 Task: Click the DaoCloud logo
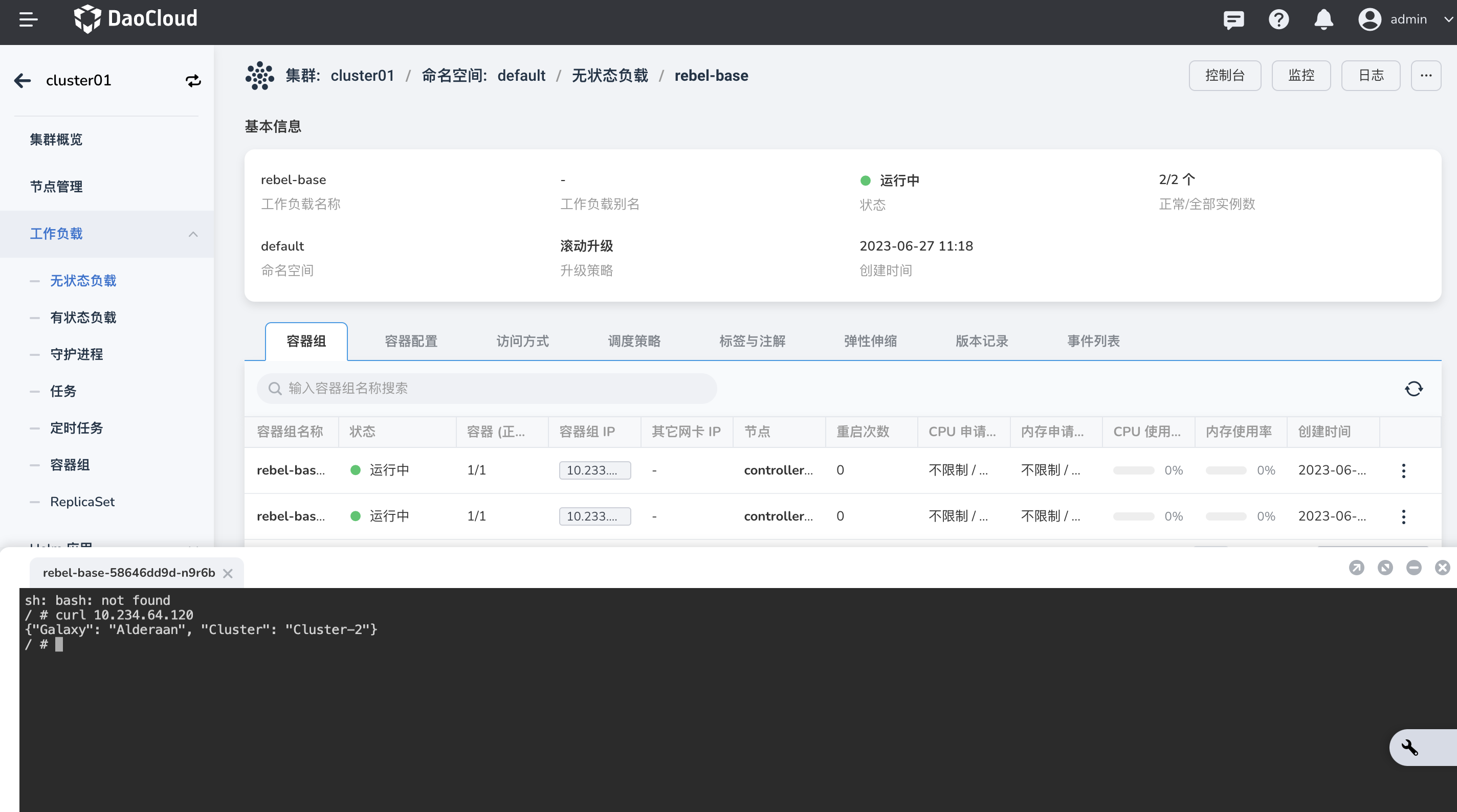point(135,18)
